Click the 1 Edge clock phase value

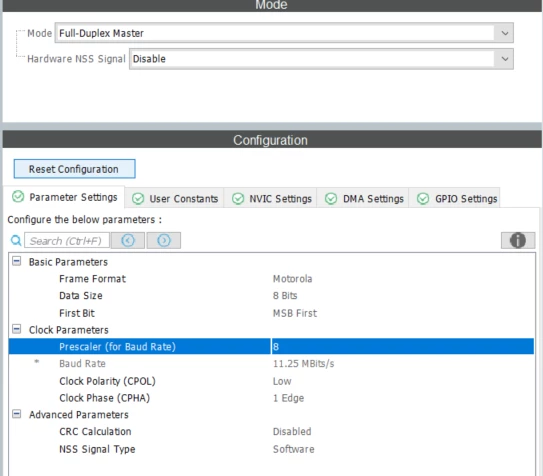[288, 398]
